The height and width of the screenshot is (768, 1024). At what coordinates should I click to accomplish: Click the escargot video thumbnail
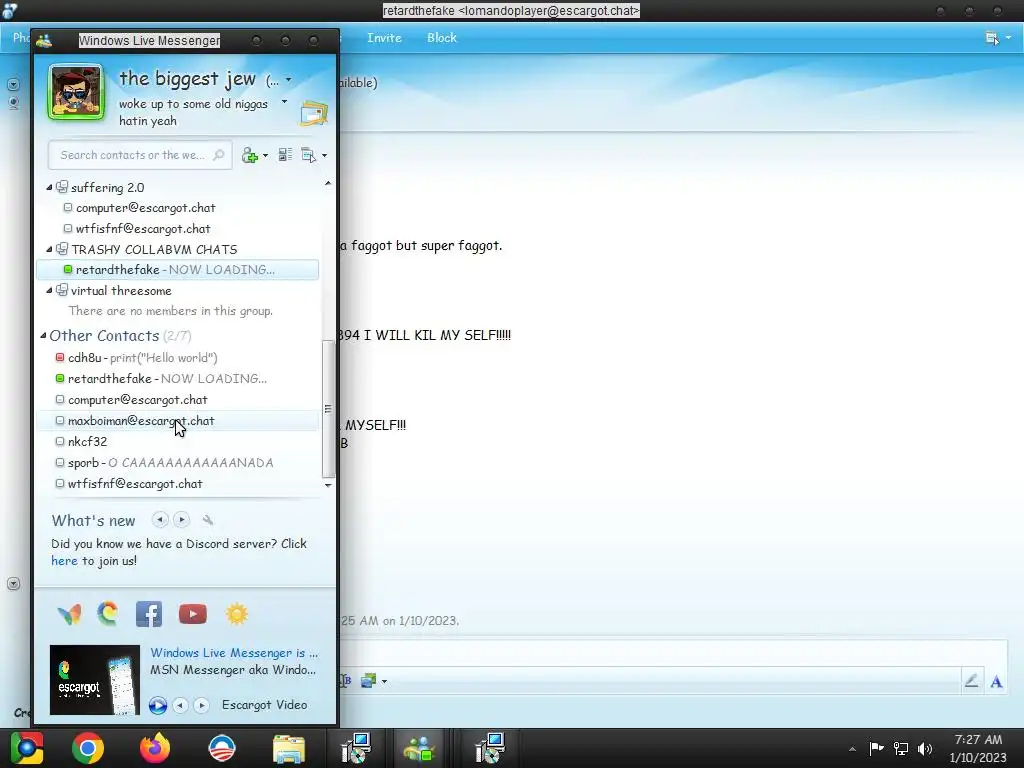(x=95, y=680)
